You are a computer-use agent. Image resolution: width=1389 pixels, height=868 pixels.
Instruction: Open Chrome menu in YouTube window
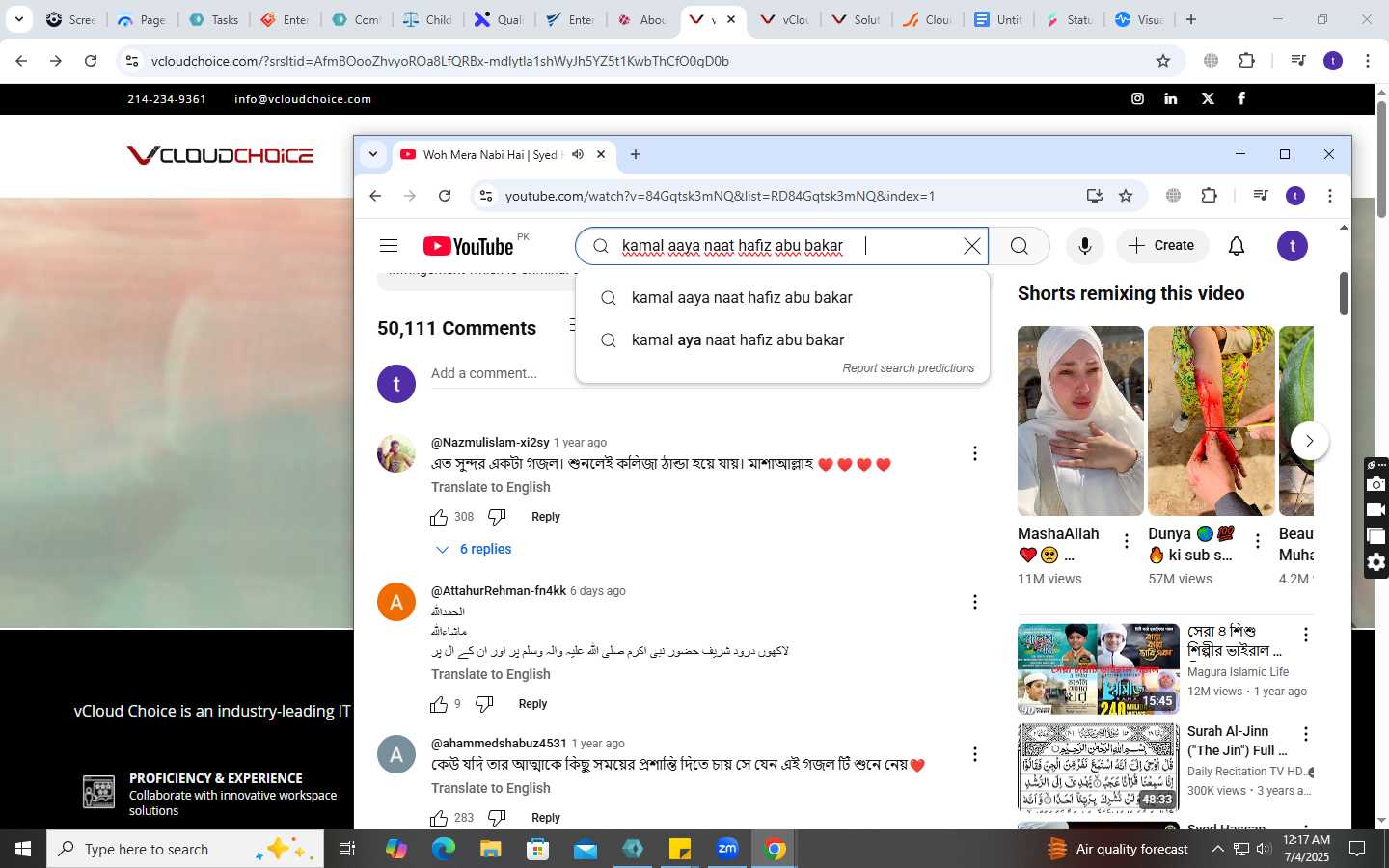[x=1330, y=196]
